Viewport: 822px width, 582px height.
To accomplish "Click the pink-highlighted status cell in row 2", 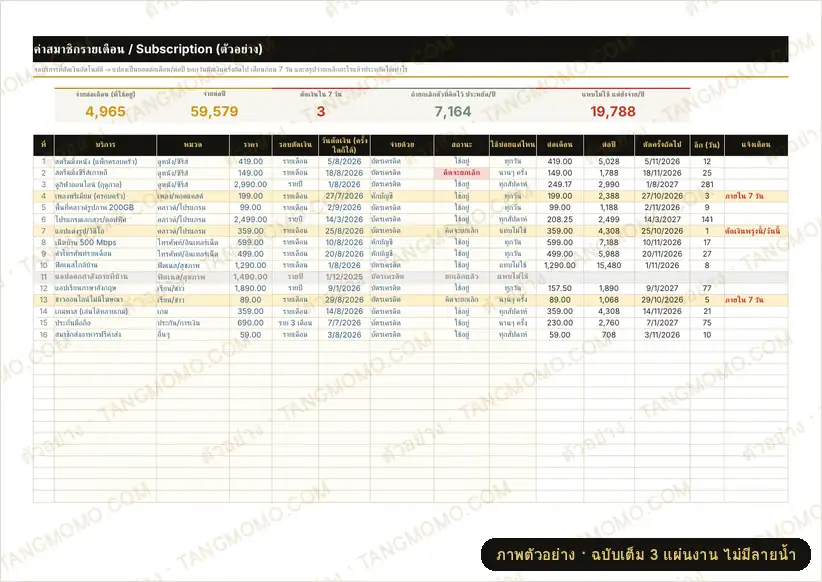I will point(461,173).
